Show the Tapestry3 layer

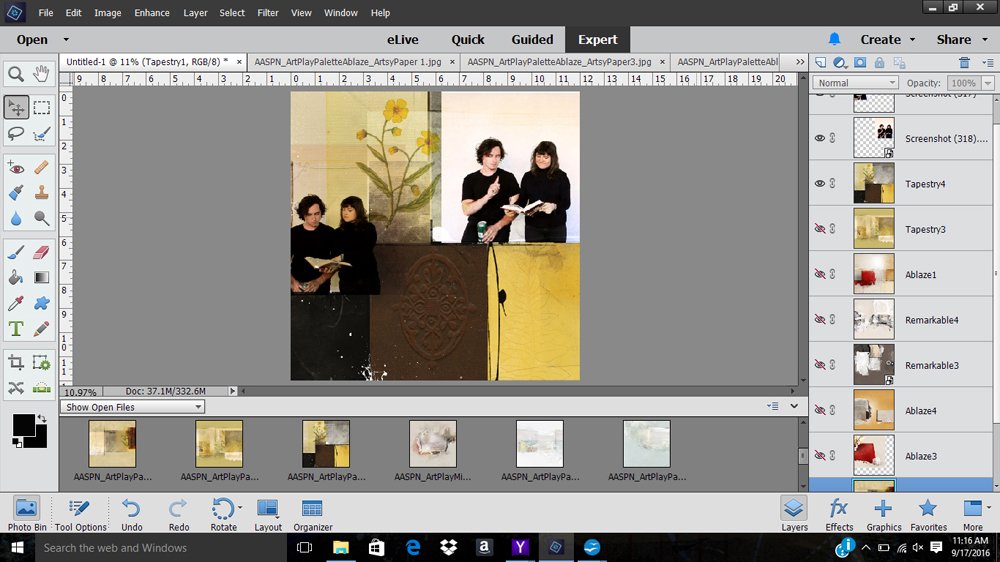820,228
